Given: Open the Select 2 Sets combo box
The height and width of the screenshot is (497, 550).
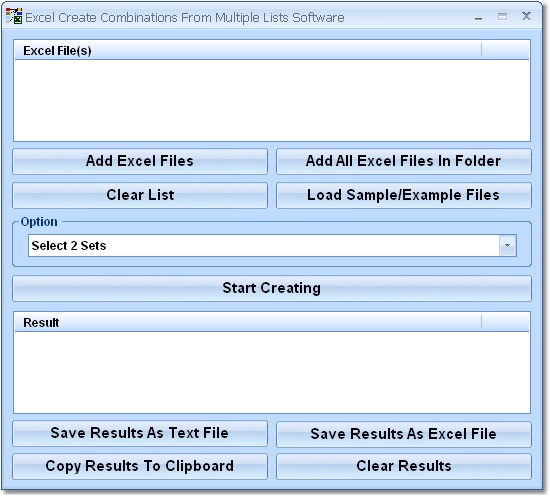Looking at the screenshot, I should 272,246.
